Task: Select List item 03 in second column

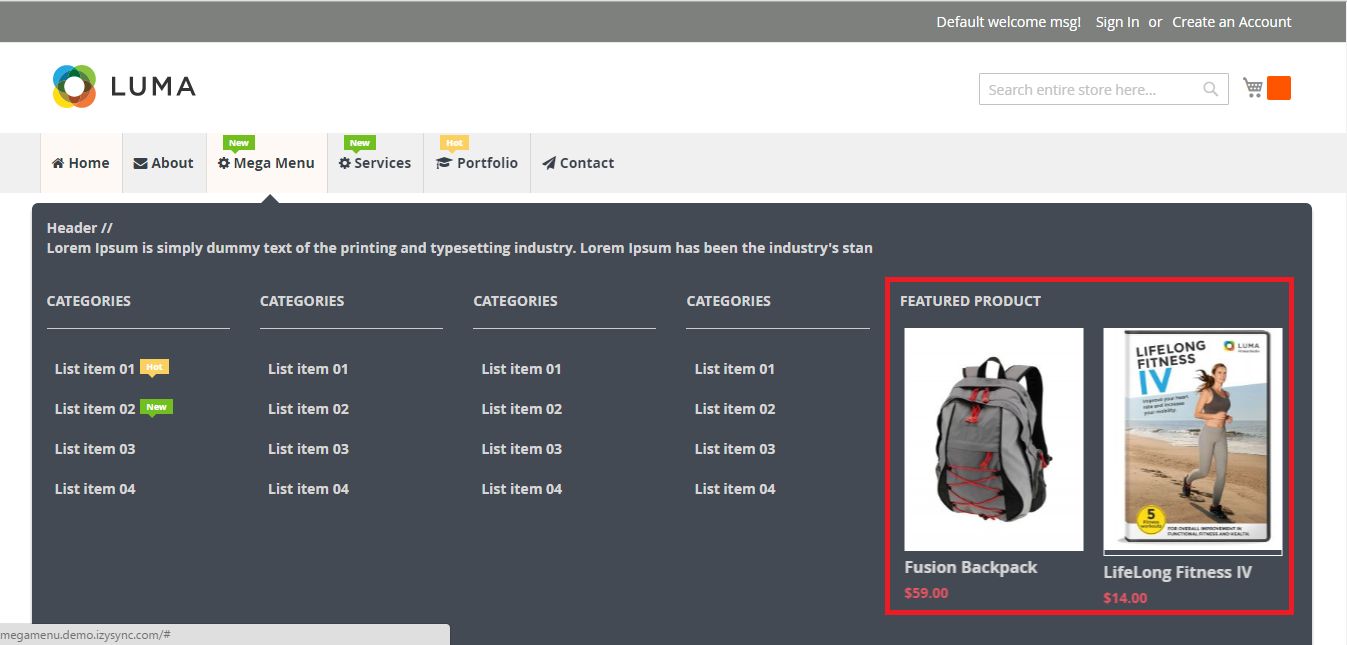Action: [308, 449]
